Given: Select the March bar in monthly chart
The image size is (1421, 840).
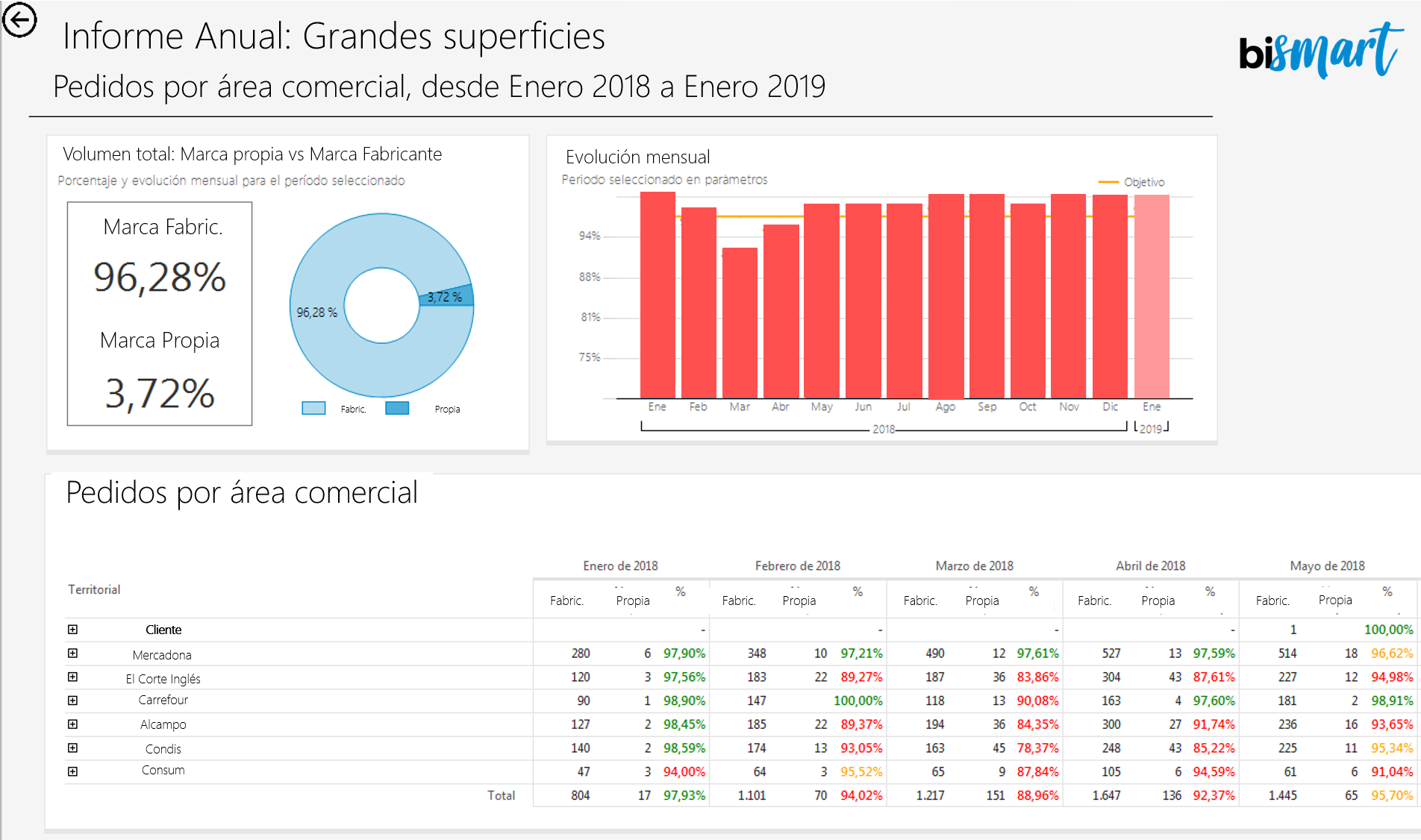Looking at the screenshot, I should pyautogui.click(x=740, y=322).
